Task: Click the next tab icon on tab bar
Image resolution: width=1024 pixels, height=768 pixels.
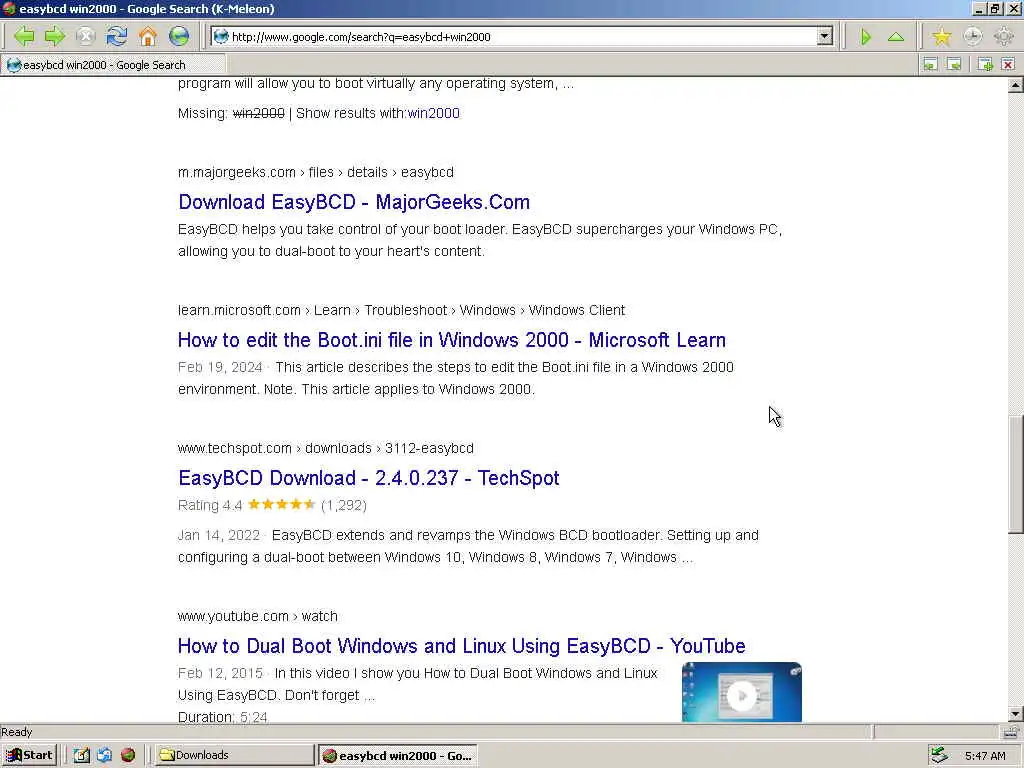Action: (954, 64)
